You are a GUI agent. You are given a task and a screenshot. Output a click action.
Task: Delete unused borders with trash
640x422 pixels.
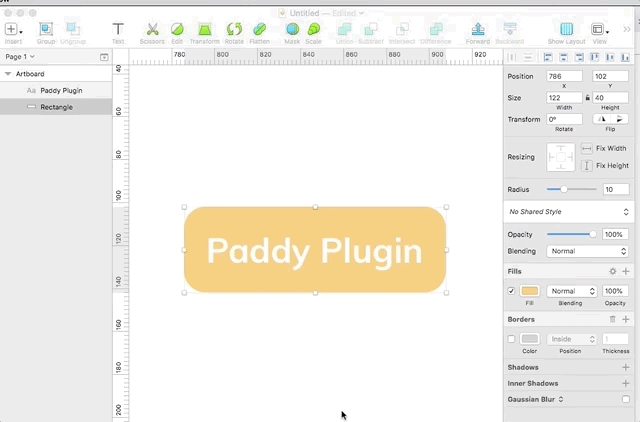tap(612, 319)
